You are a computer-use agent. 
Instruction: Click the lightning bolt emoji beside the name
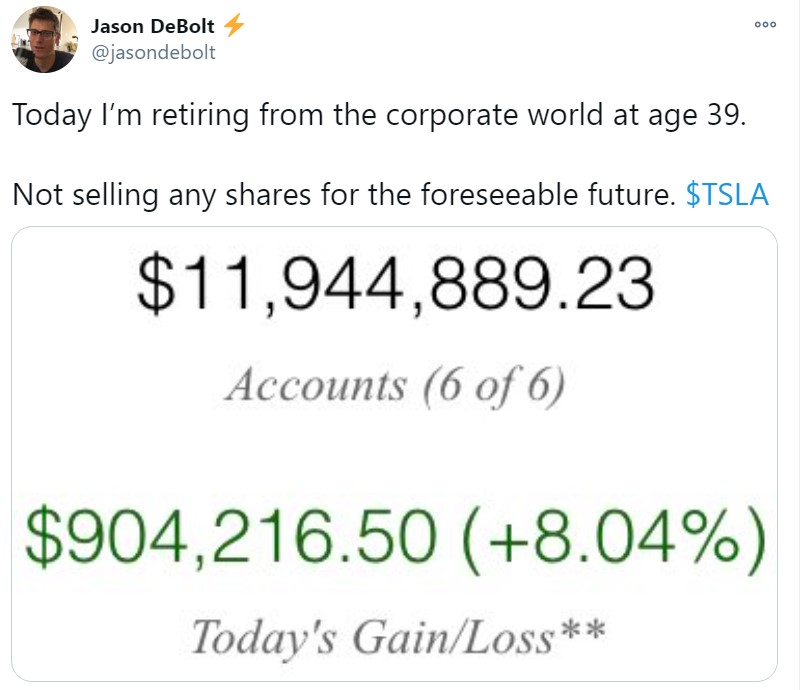click(x=234, y=25)
